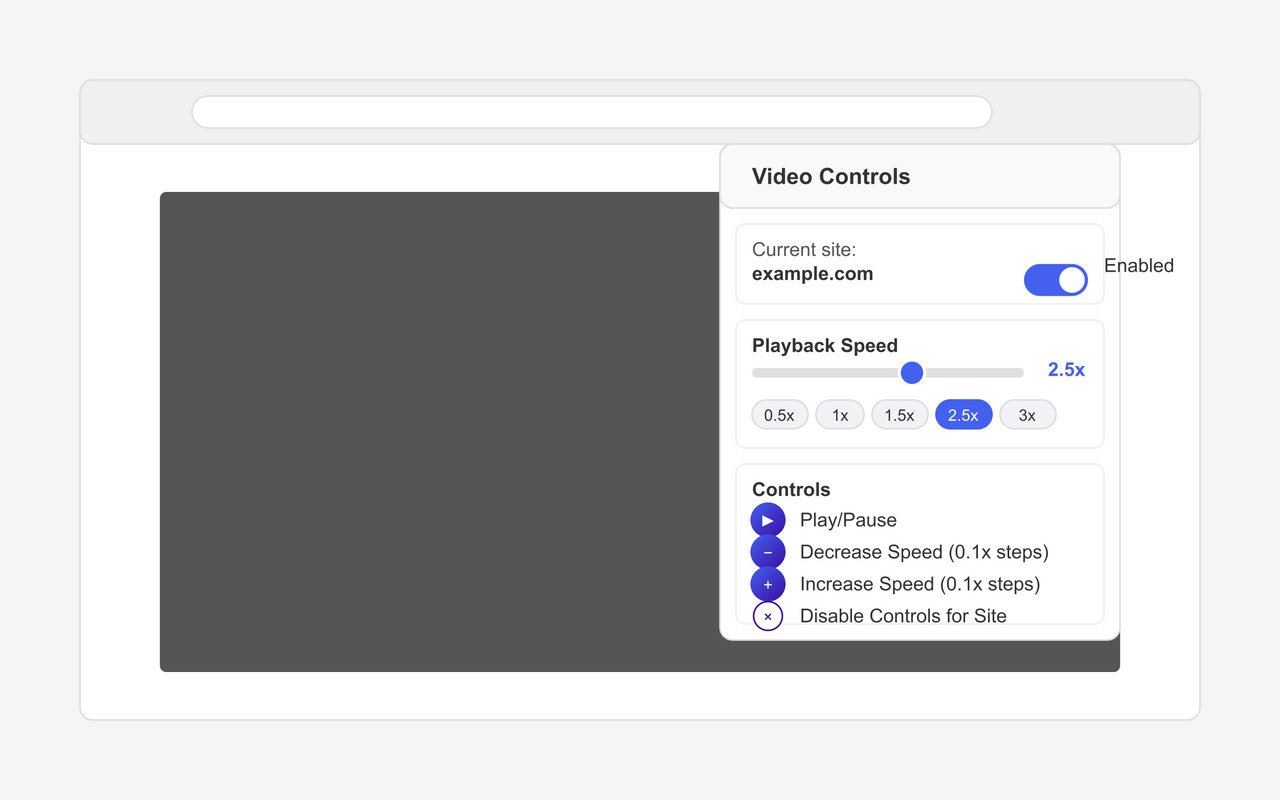Click the Increase Speed plus icon
The width and height of the screenshot is (1280, 800).
pyautogui.click(x=768, y=584)
